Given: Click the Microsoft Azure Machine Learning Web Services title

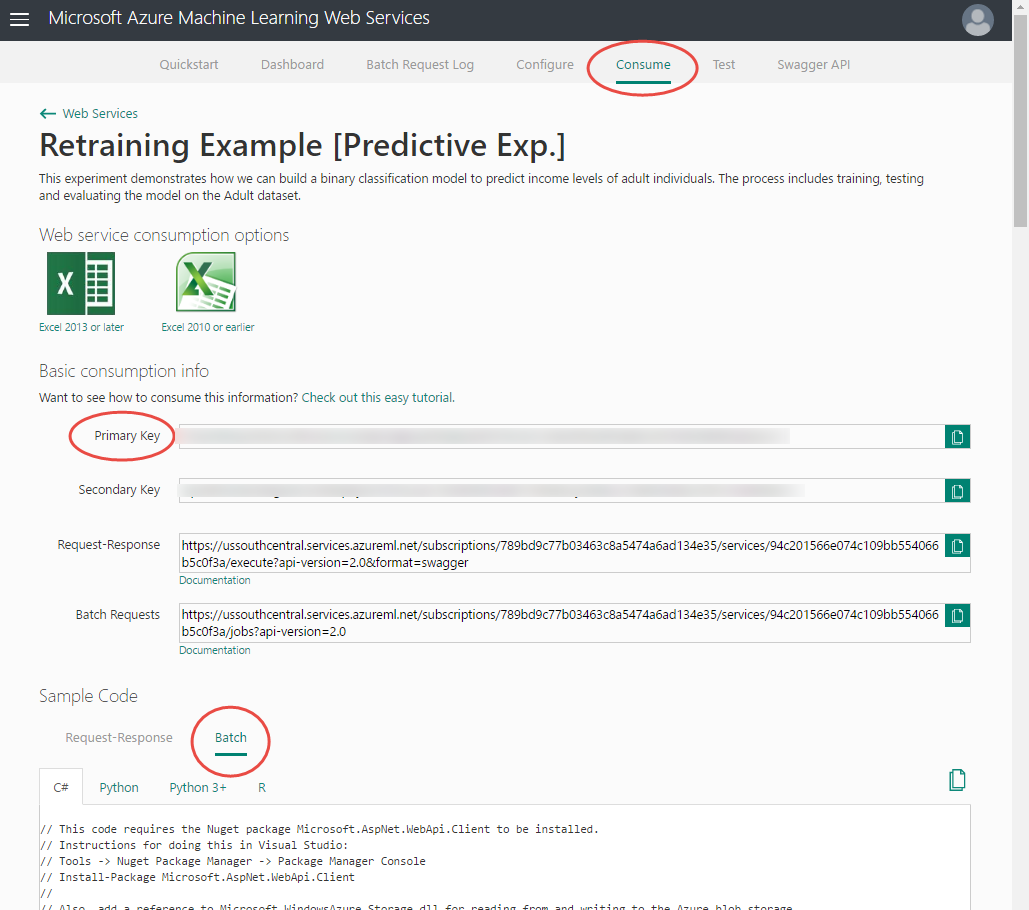Looking at the screenshot, I should pos(239,18).
